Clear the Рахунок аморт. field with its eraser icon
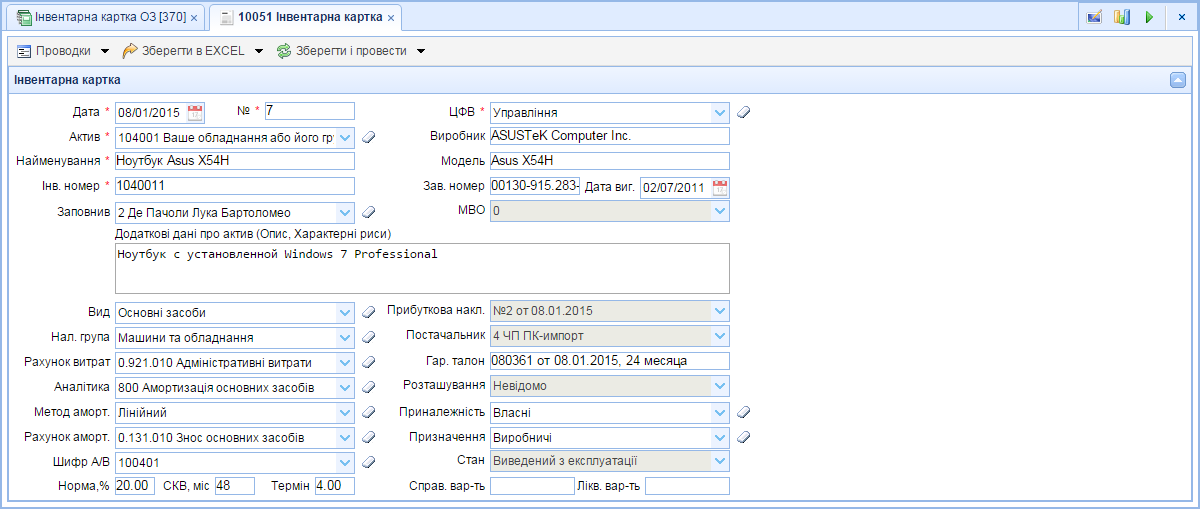1200x509 pixels. [368, 437]
